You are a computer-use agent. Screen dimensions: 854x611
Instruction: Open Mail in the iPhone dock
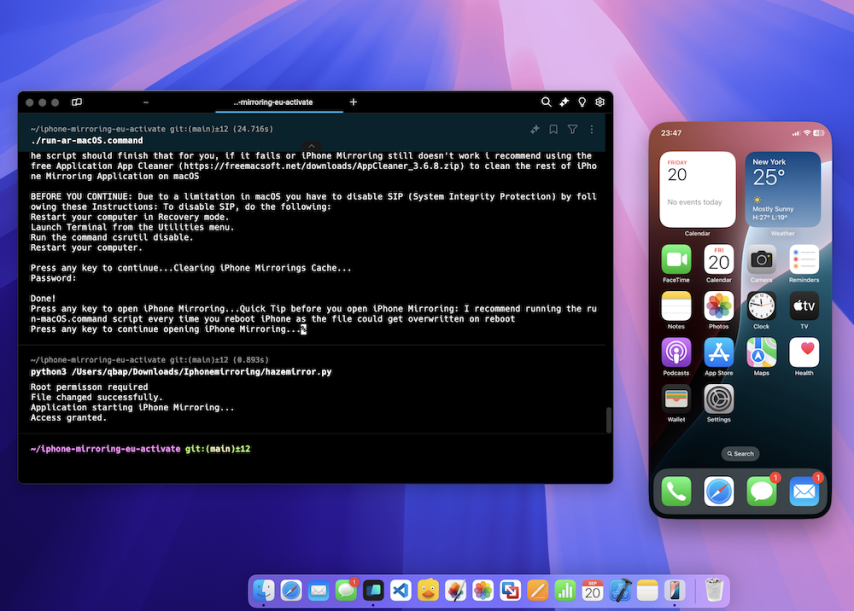(x=804, y=491)
